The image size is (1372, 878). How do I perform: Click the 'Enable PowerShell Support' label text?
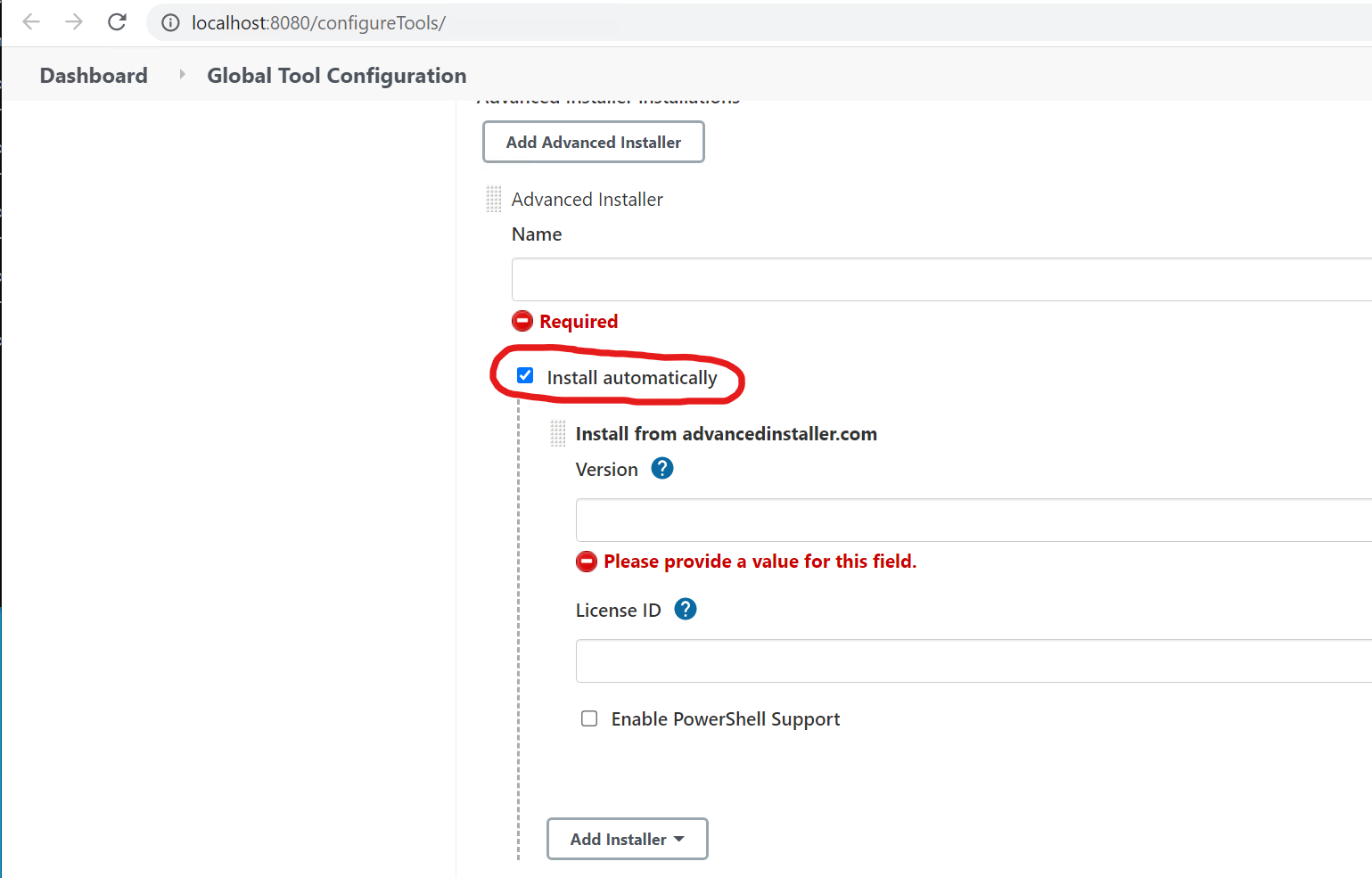(x=726, y=719)
